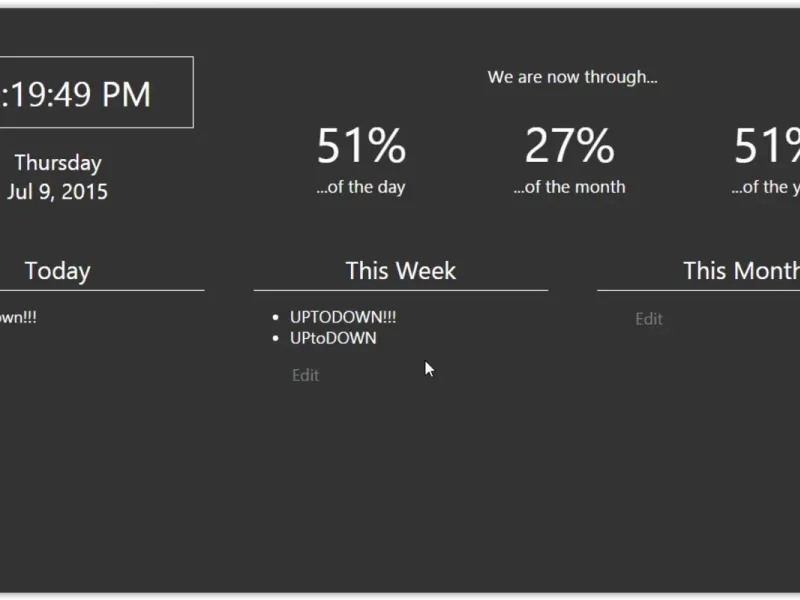Click the 51% day progress value
This screenshot has width=800, height=600.
click(361, 146)
